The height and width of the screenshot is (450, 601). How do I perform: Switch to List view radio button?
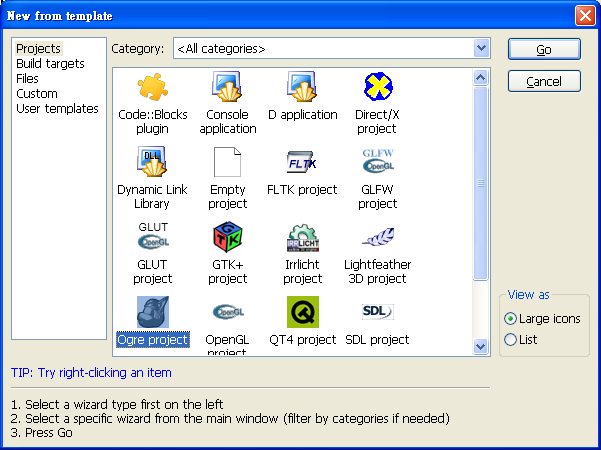[x=510, y=340]
